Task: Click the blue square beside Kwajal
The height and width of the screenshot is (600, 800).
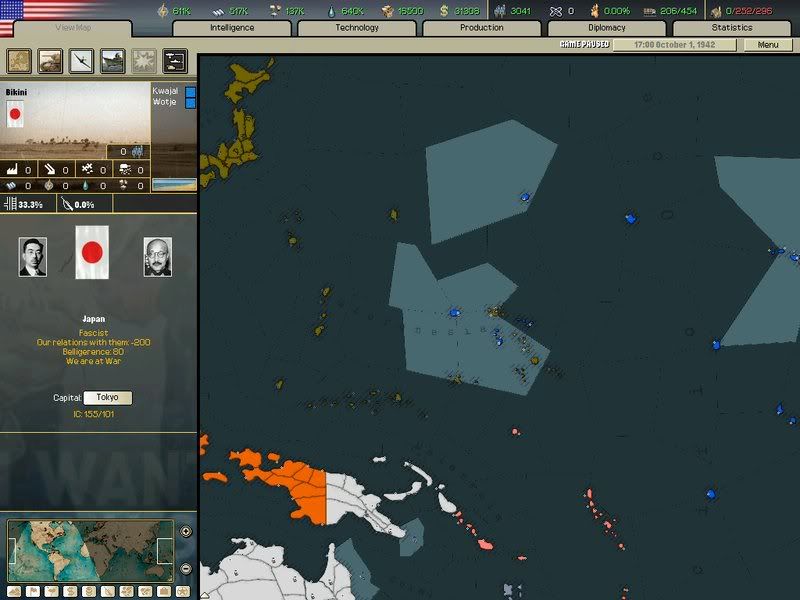Action: coord(191,92)
